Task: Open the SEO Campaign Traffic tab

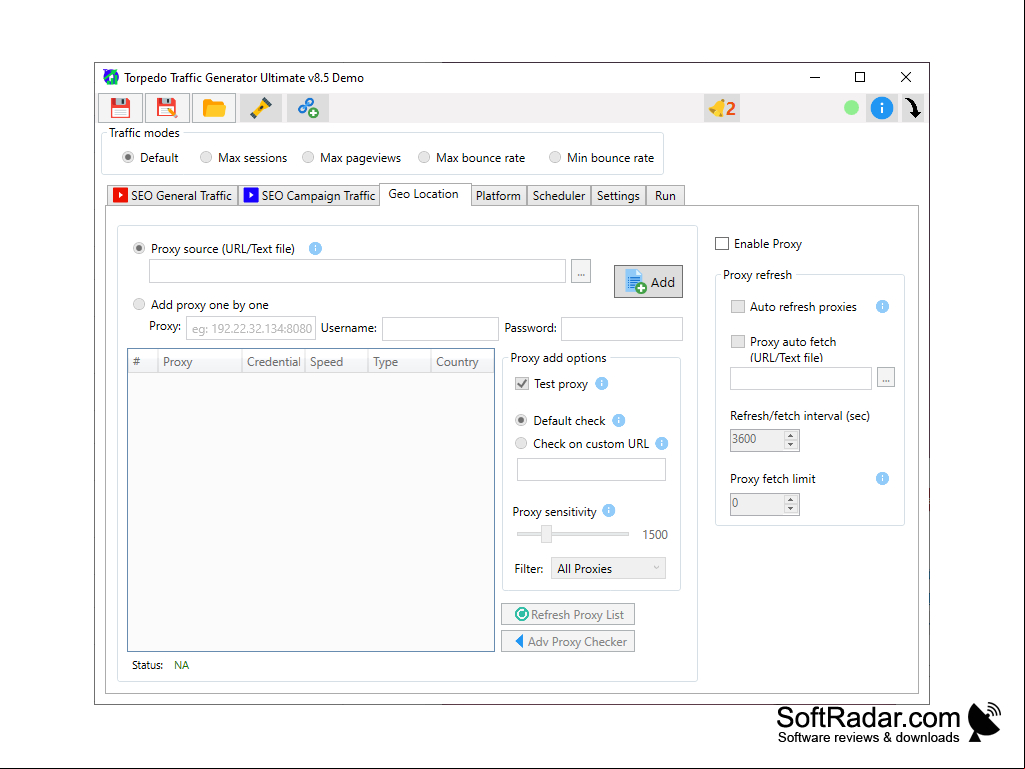Action: coord(310,196)
